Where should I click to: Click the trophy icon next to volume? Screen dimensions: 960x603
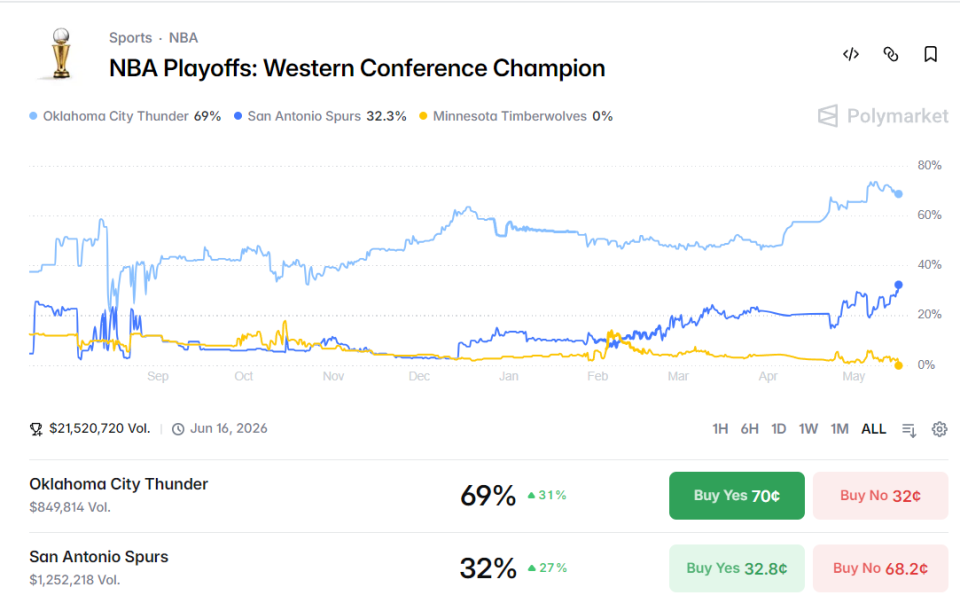36,429
